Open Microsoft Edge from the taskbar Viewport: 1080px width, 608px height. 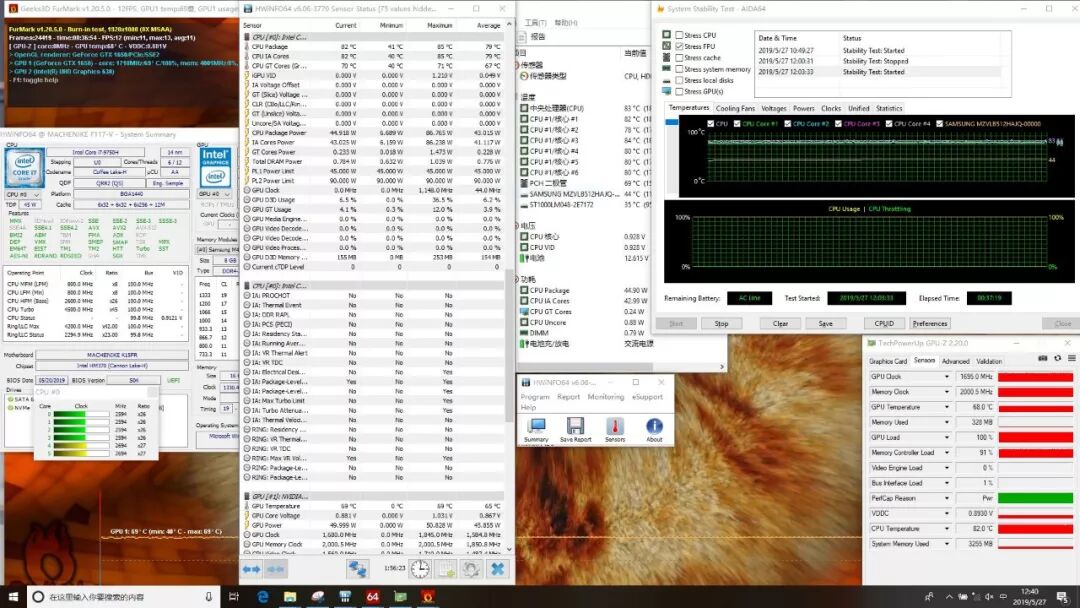pos(262,596)
